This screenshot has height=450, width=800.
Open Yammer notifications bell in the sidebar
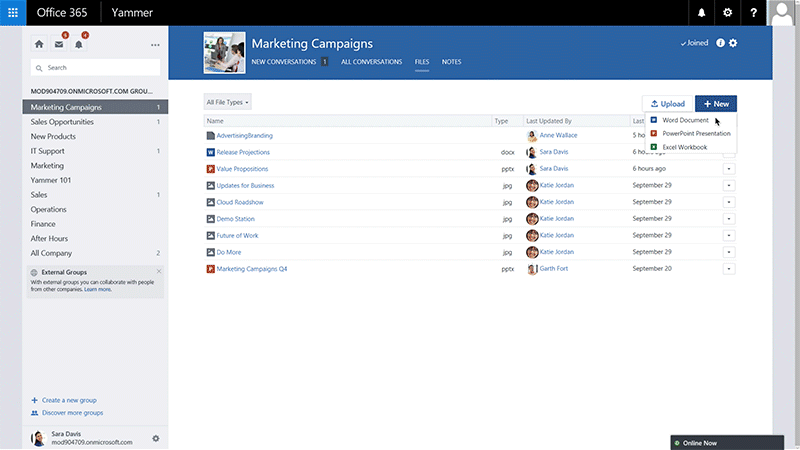79,44
